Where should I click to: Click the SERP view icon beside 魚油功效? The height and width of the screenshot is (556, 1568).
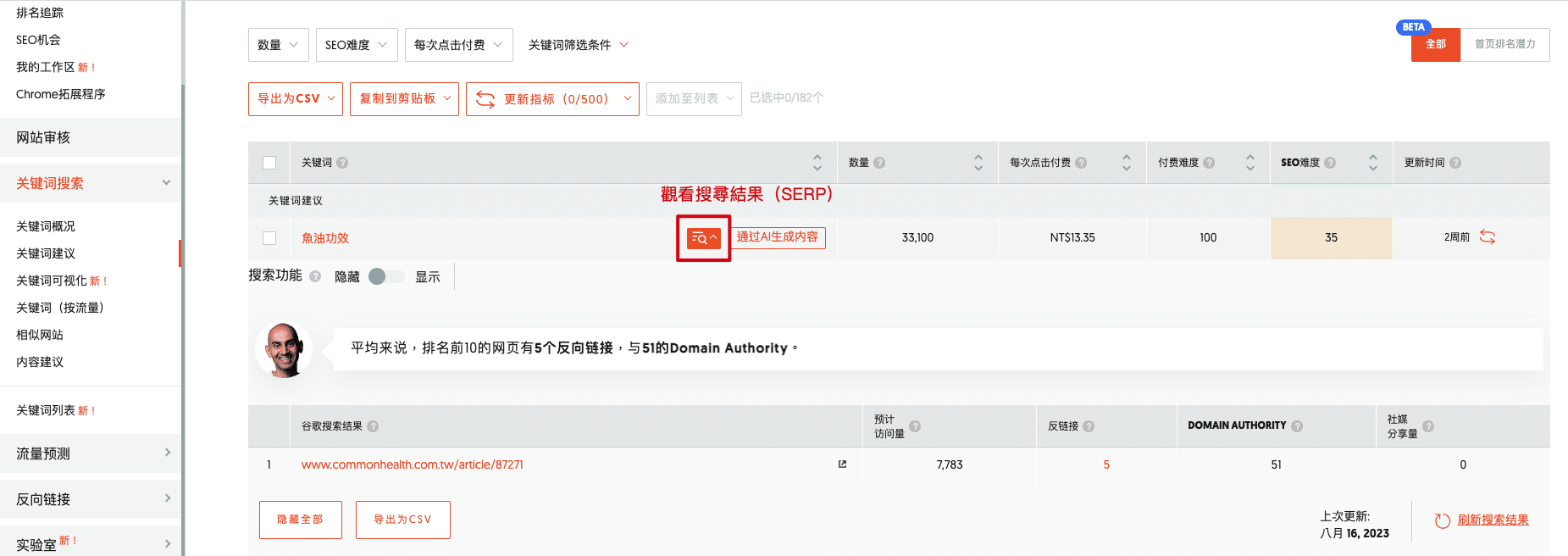(x=703, y=238)
